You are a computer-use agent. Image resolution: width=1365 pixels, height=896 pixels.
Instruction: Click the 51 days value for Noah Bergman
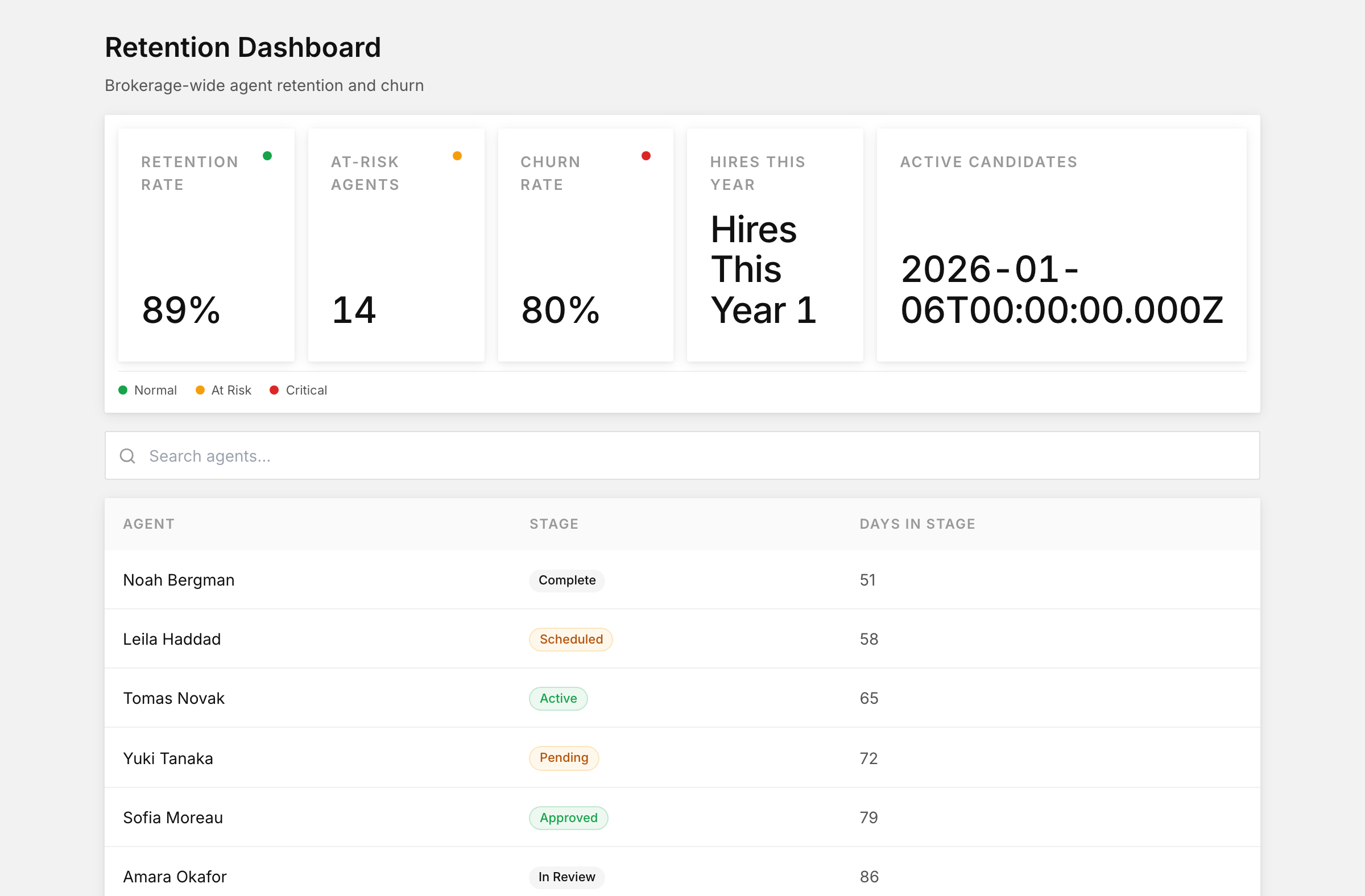tap(868, 580)
